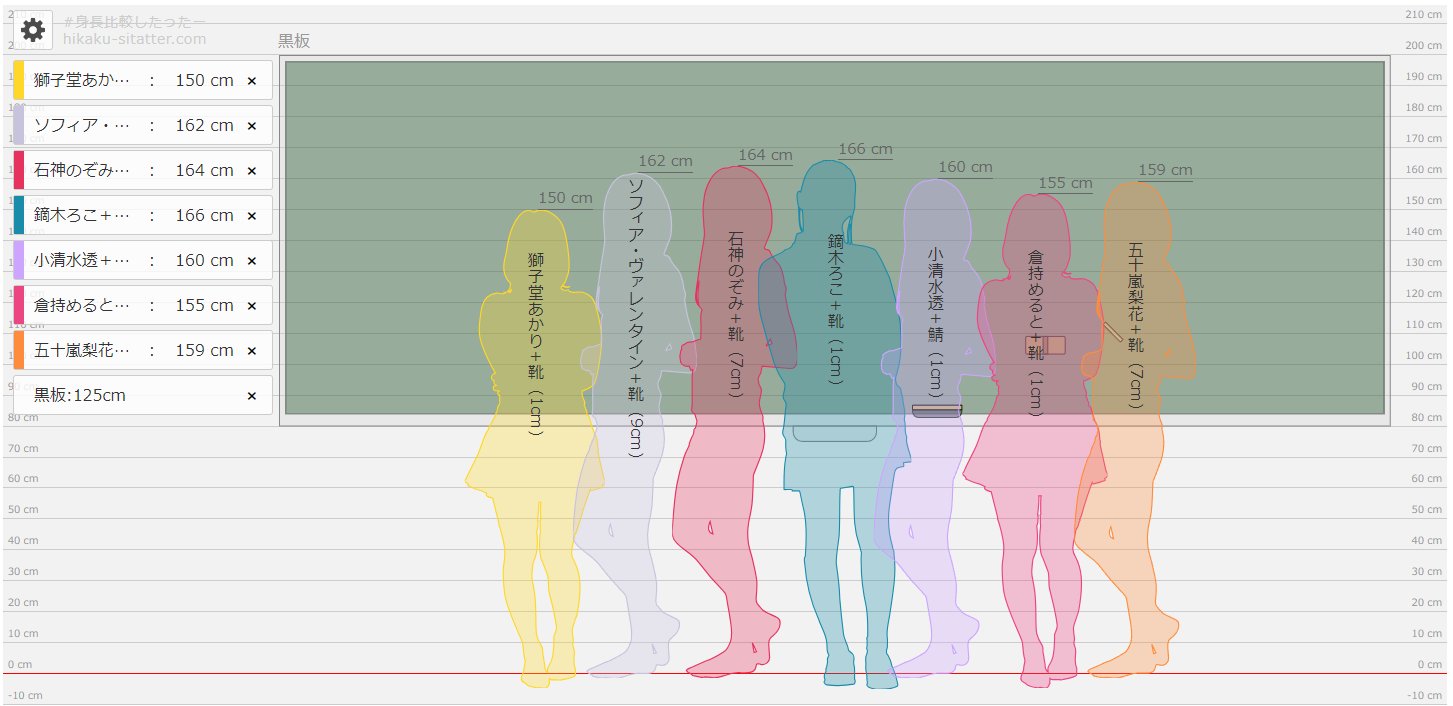Remove the 黒板:125cm object entry
Screen dimensions: 1453x706
252,396
